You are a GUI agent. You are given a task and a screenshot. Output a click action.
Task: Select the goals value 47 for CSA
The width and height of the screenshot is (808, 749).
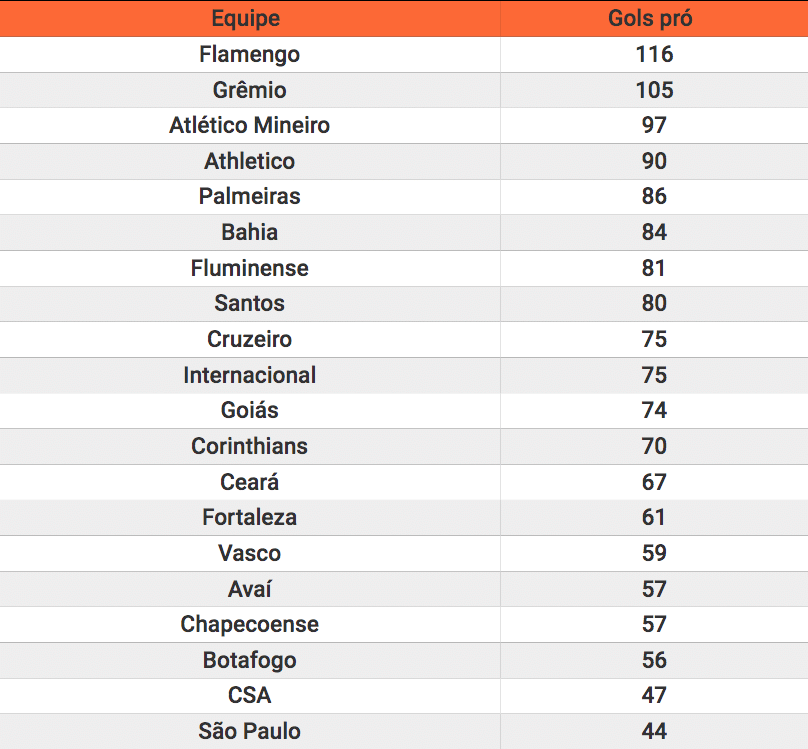pos(654,695)
